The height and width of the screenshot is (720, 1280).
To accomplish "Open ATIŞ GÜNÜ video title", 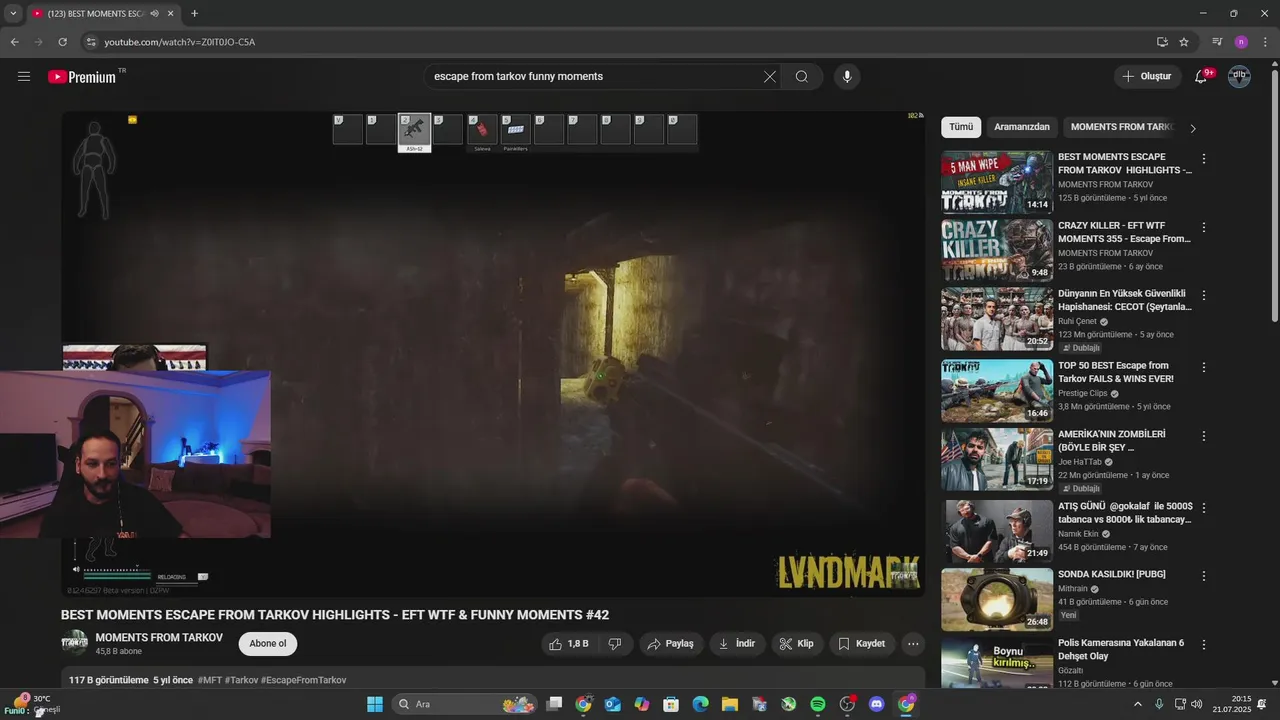I will 1125,513.
